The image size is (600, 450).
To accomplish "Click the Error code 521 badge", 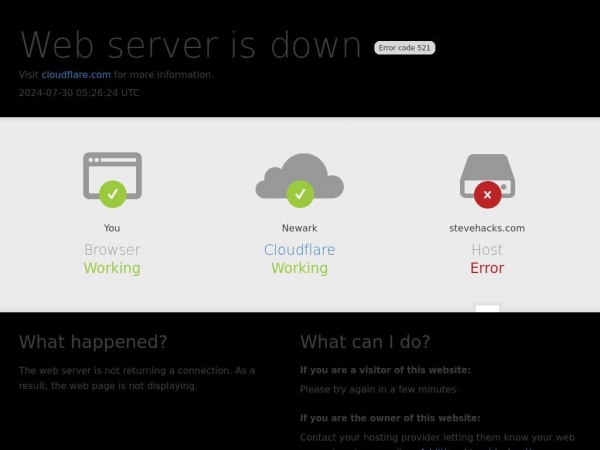I will point(405,48).
